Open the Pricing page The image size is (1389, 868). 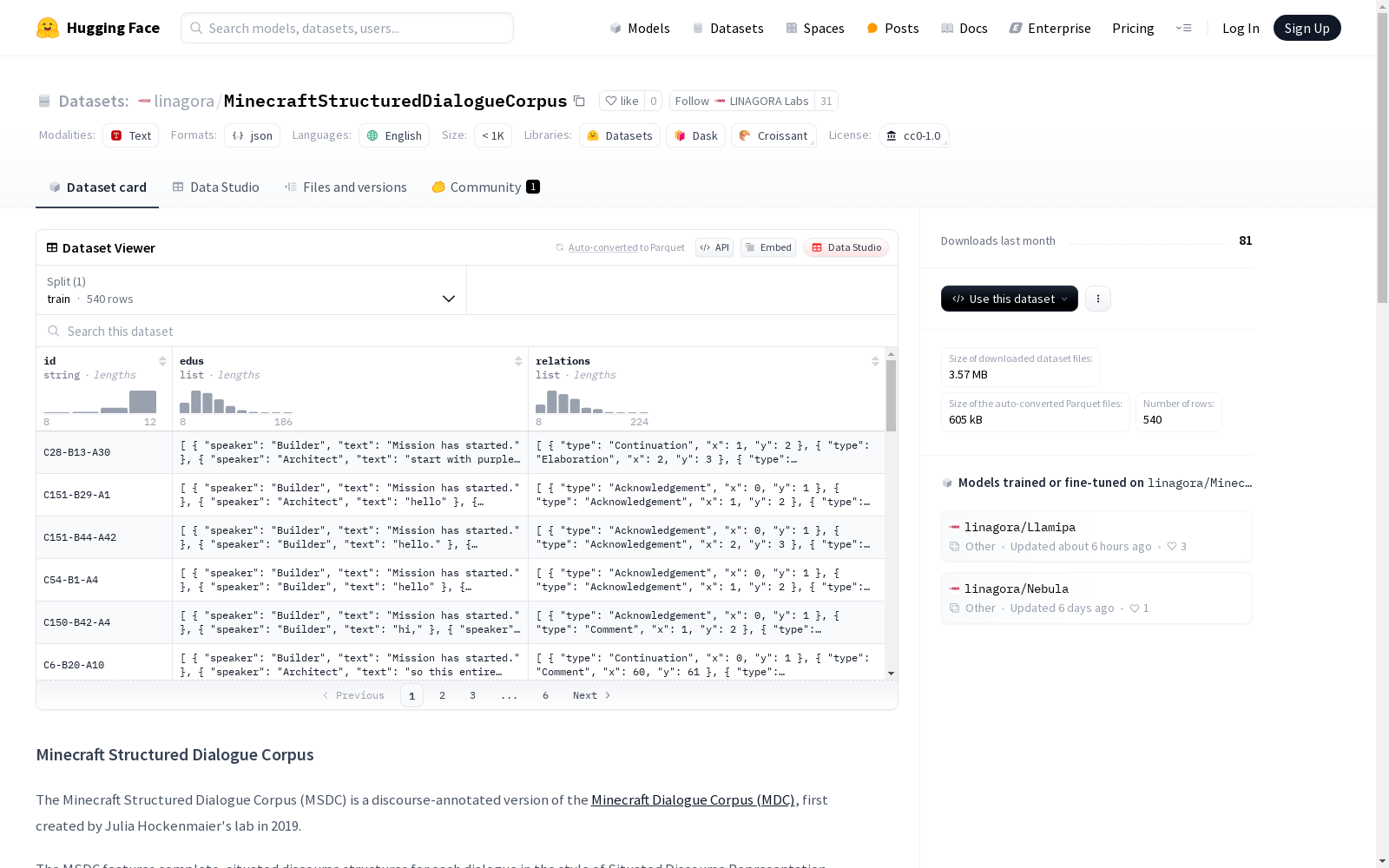point(1133,28)
